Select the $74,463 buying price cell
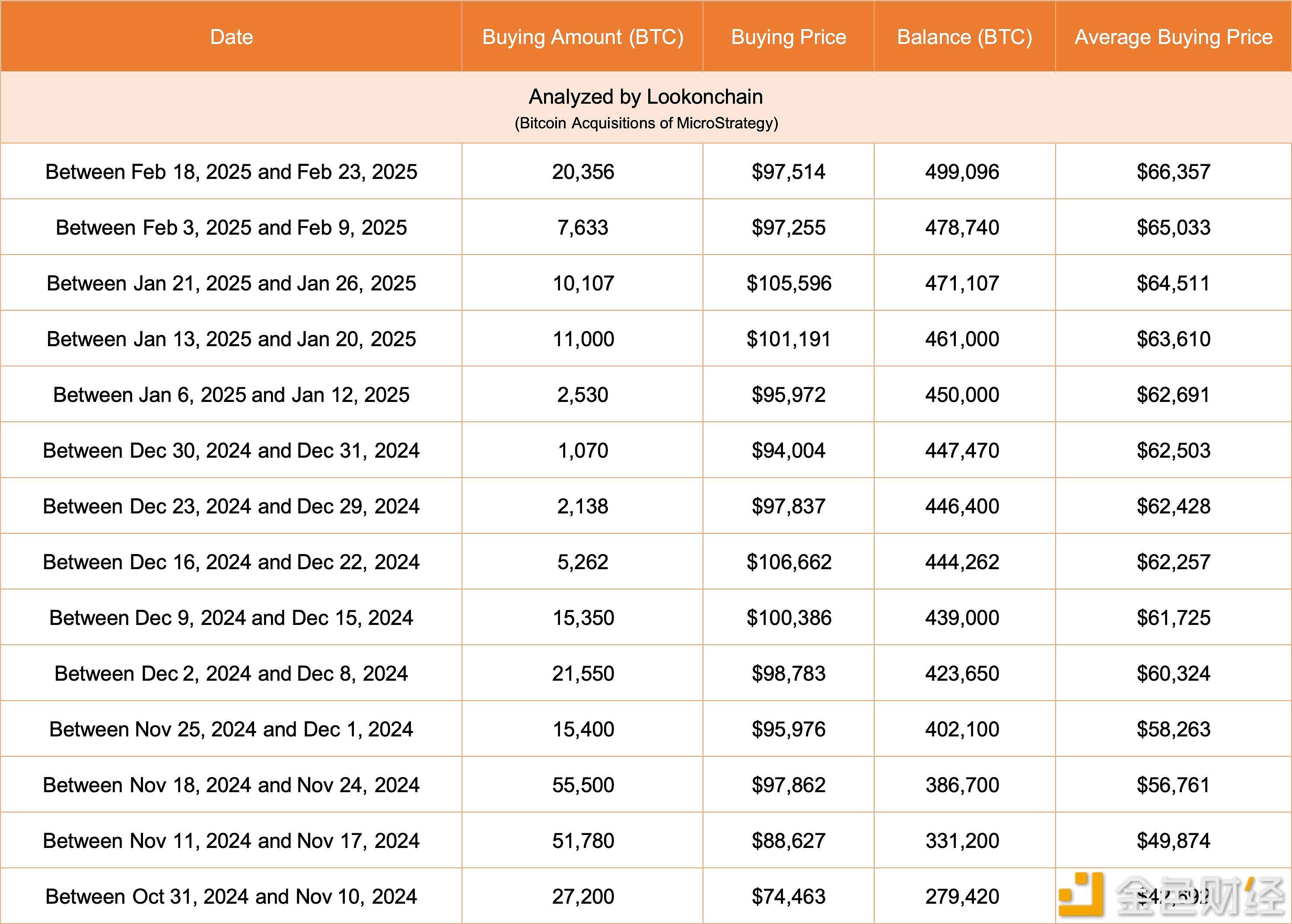 [789, 896]
